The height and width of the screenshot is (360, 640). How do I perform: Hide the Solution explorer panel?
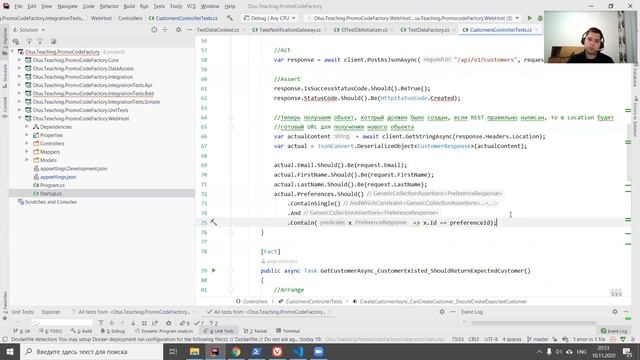[189, 30]
